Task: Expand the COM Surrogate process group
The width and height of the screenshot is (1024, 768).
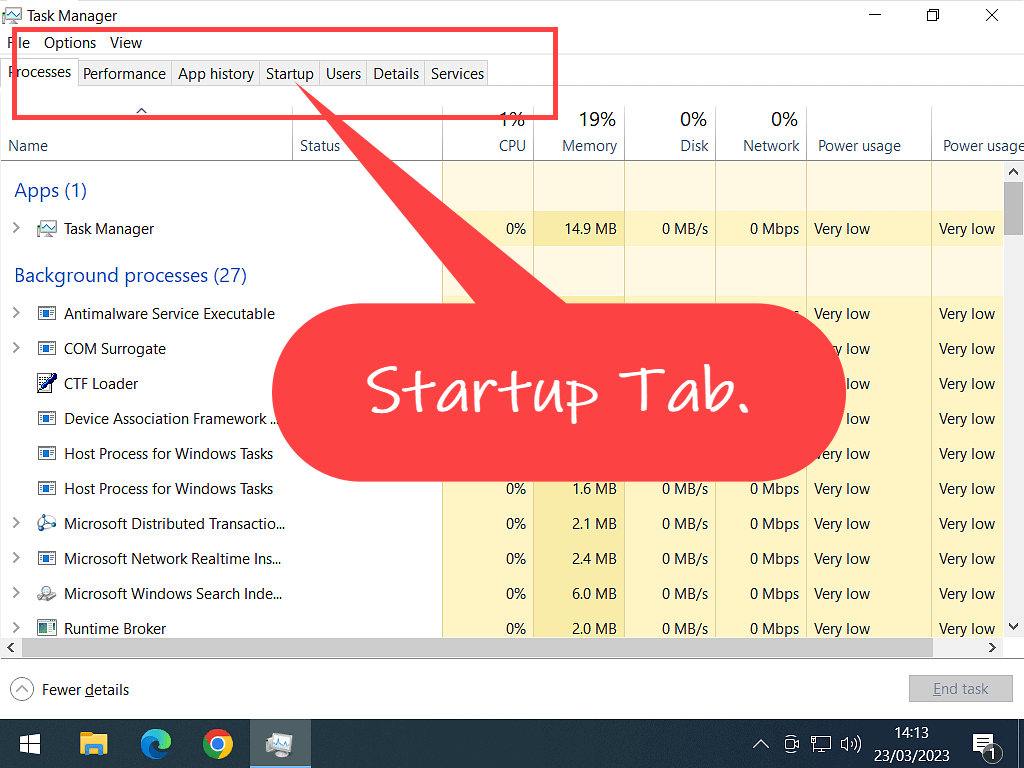Action: 16,349
